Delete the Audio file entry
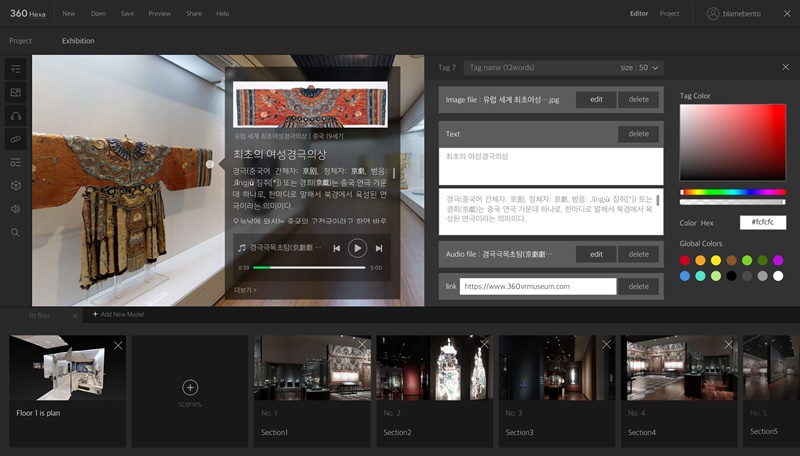This screenshot has width=800, height=456. pos(638,254)
